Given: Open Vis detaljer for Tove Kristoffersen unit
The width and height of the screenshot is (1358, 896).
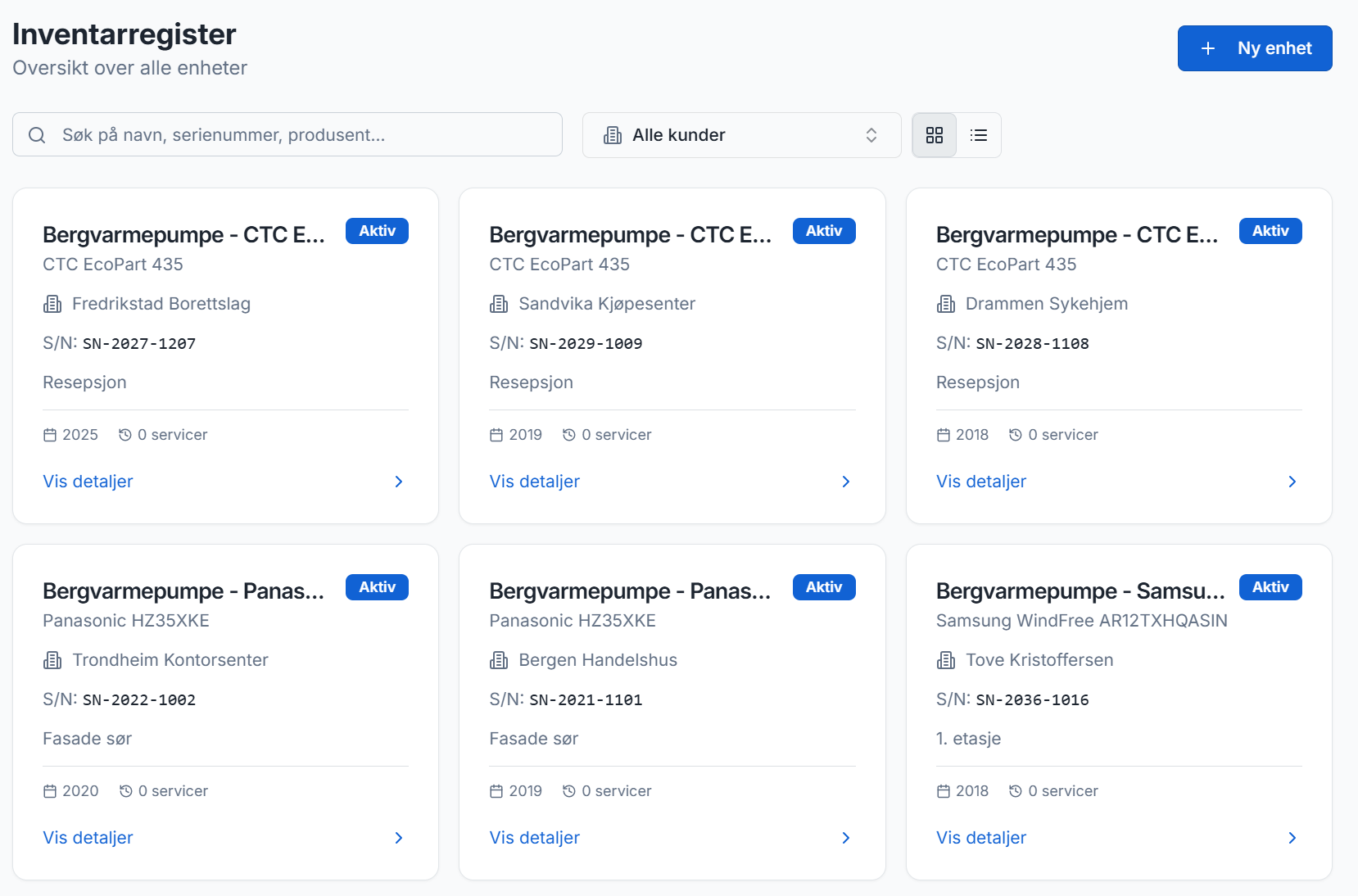Looking at the screenshot, I should click(x=981, y=838).
